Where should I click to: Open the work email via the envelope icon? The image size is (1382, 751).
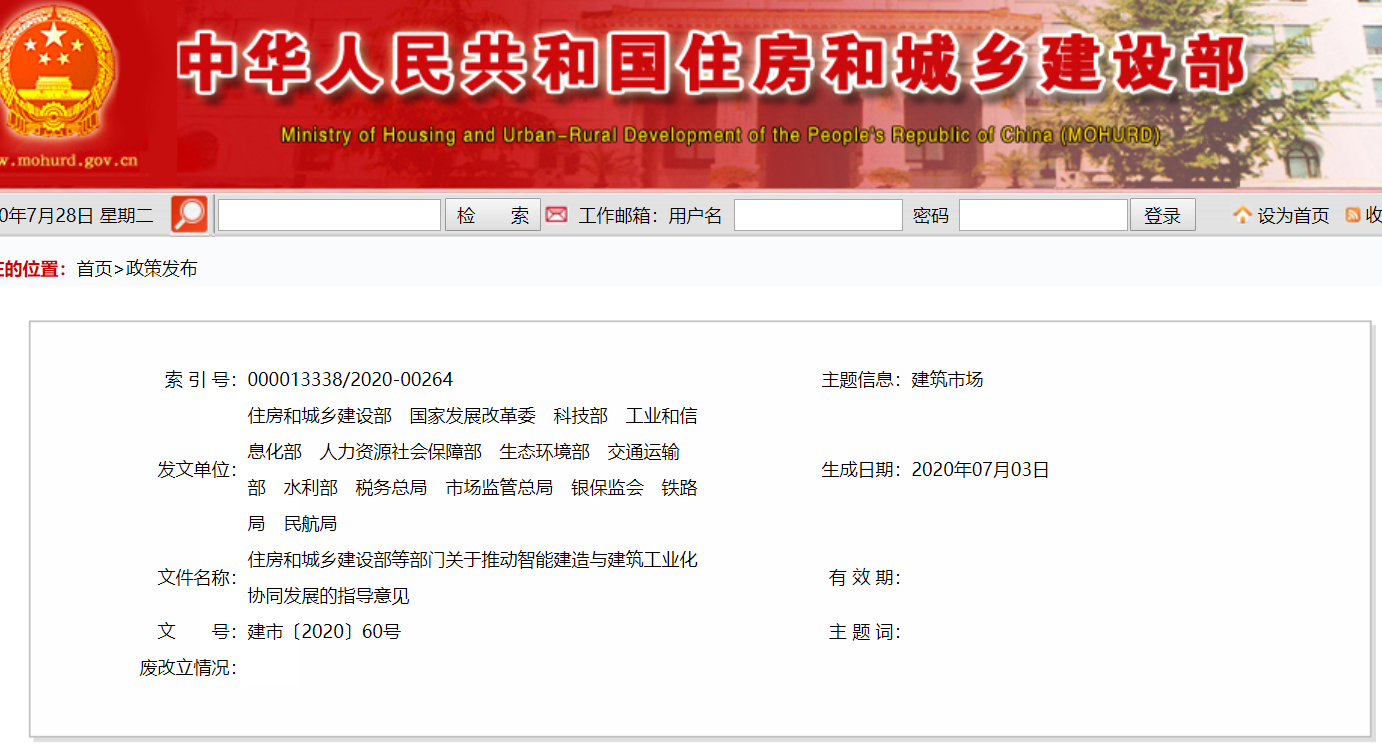pyautogui.click(x=557, y=214)
